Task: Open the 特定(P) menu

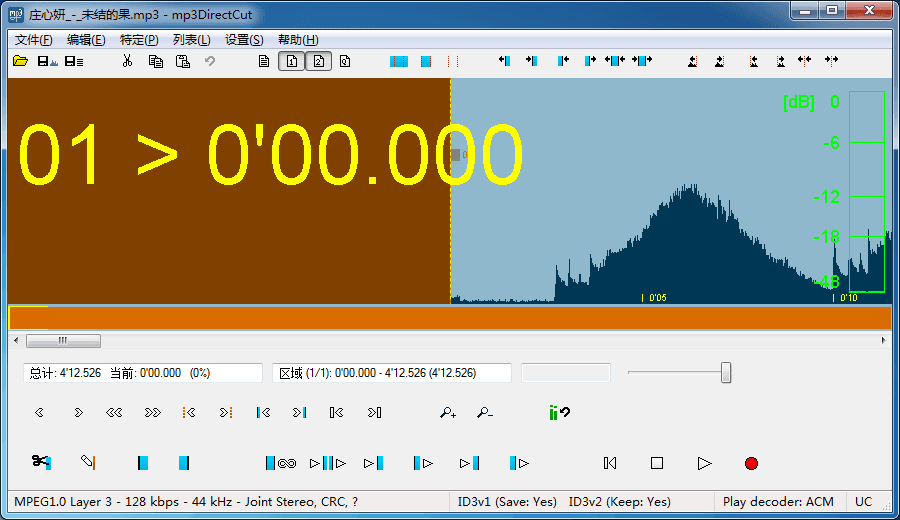Action: [139, 40]
